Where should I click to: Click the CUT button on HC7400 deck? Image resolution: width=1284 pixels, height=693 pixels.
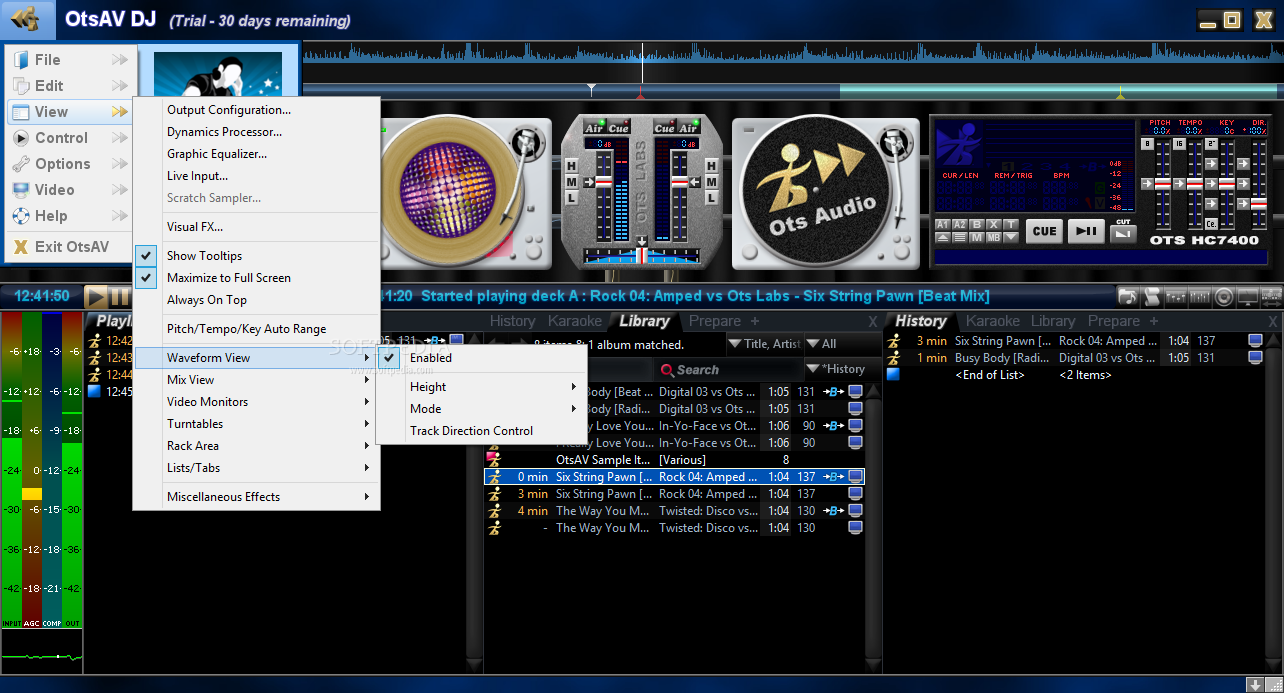1123,234
